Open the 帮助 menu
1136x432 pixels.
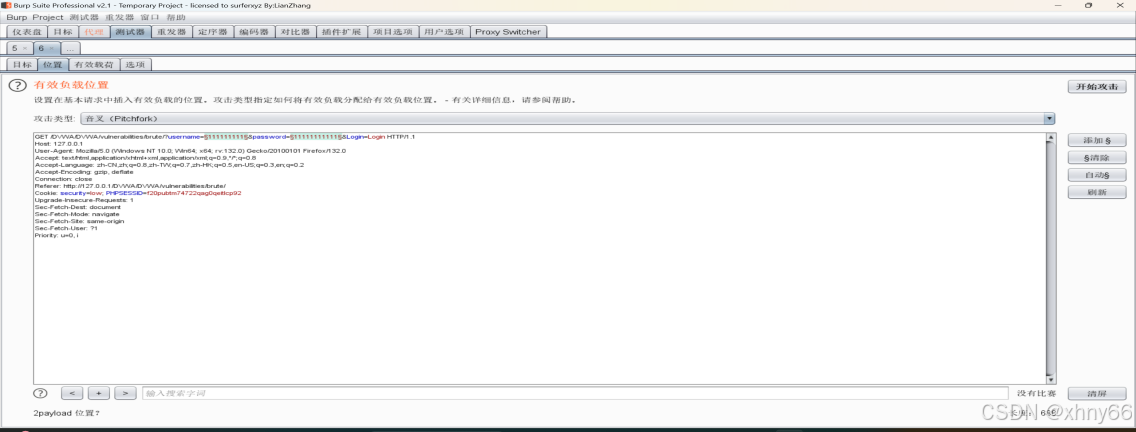[x=175, y=17]
